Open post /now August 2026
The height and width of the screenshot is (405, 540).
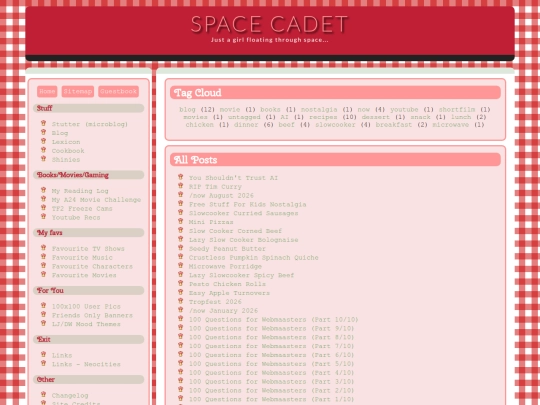[221, 196]
